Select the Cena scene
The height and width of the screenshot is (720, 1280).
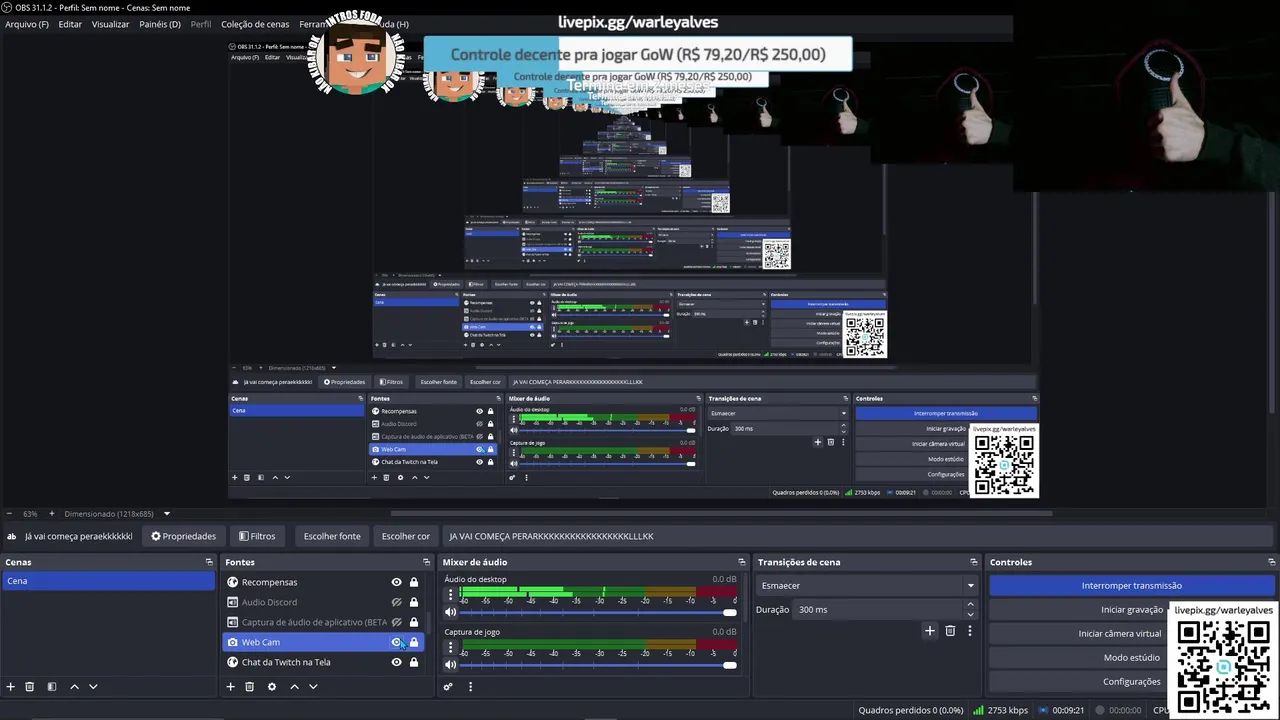coord(108,581)
